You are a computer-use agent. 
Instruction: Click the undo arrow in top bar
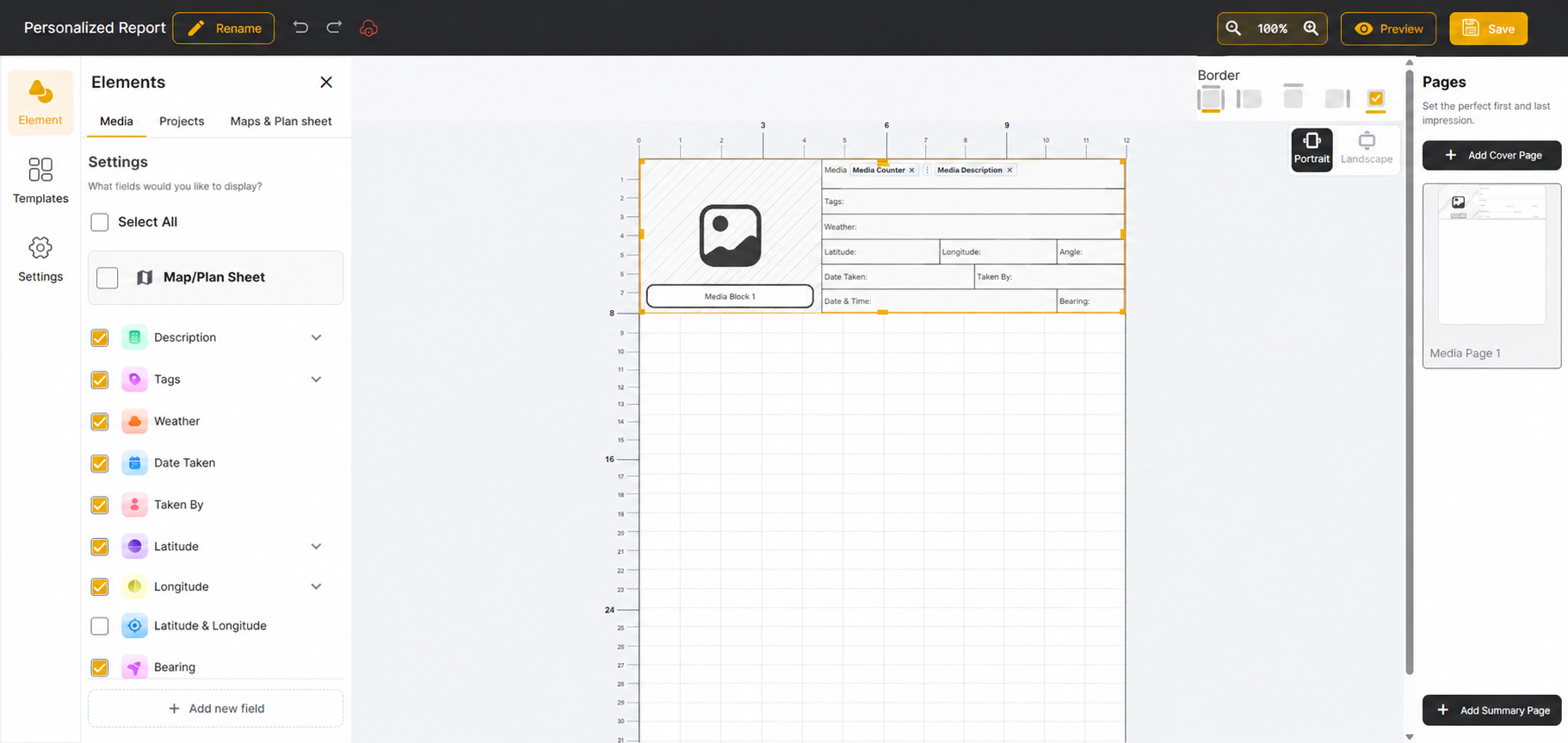coord(300,28)
